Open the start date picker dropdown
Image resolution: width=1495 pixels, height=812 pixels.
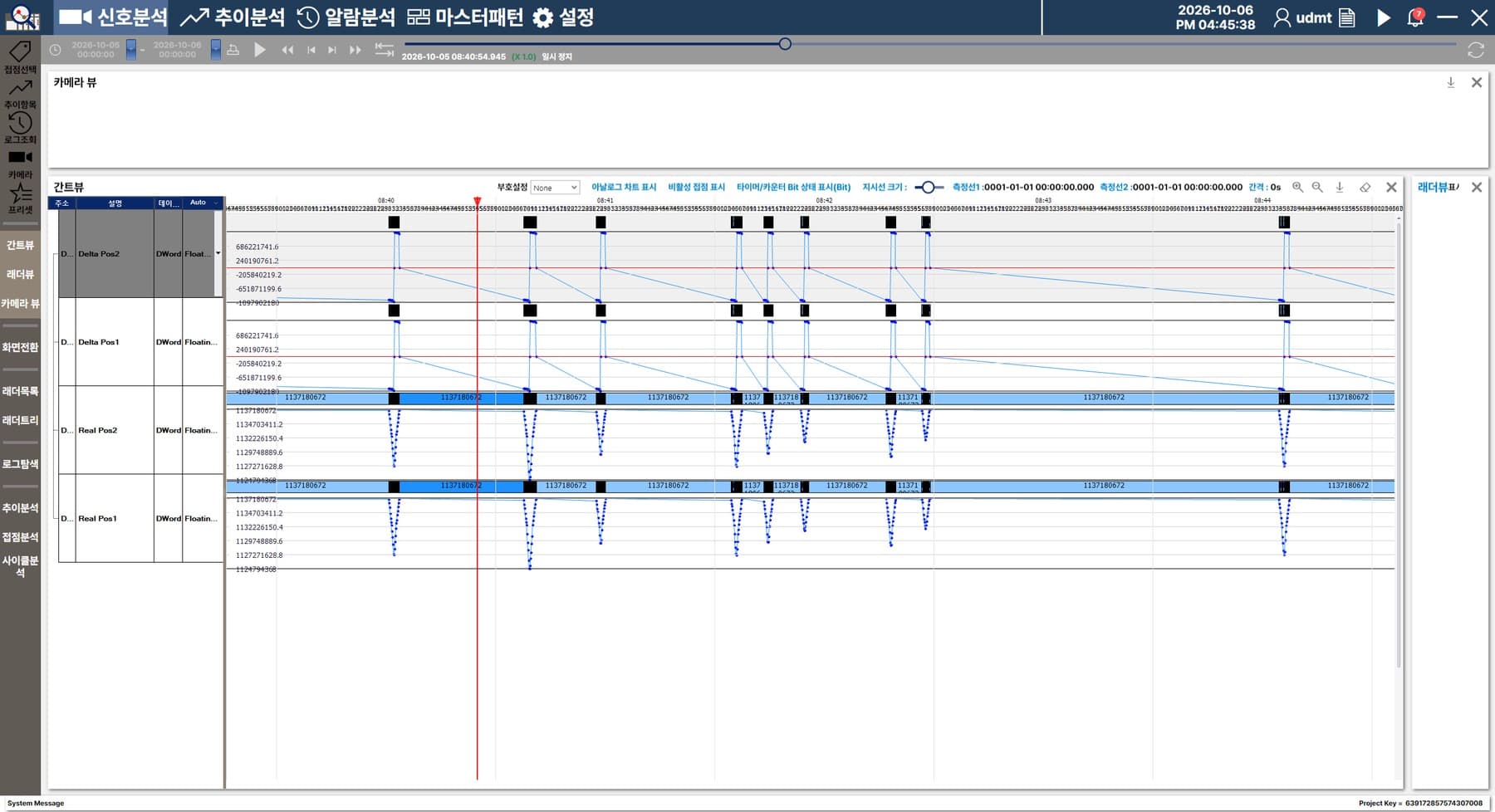[x=131, y=50]
